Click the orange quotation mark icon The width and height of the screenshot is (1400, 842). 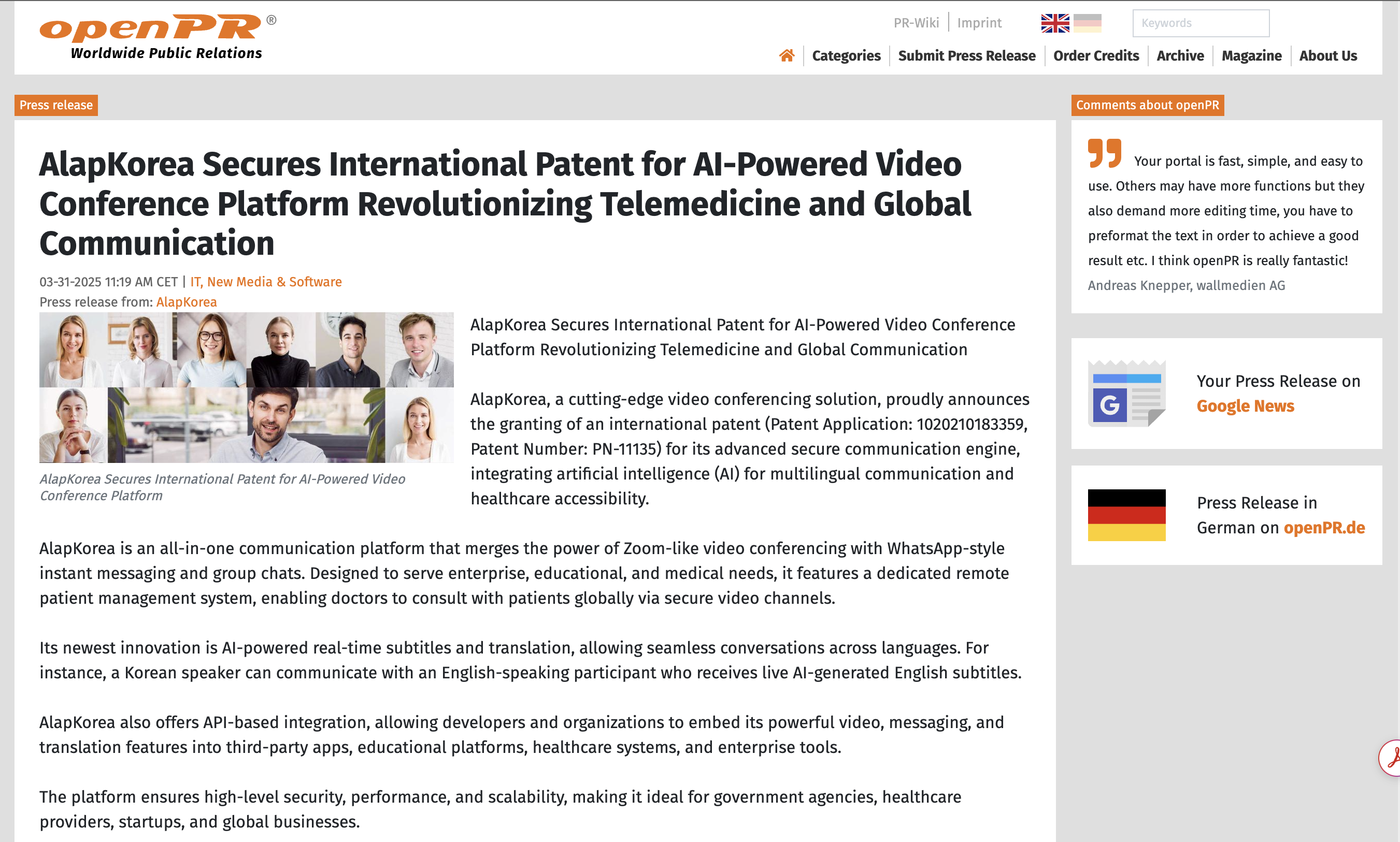[x=1104, y=153]
